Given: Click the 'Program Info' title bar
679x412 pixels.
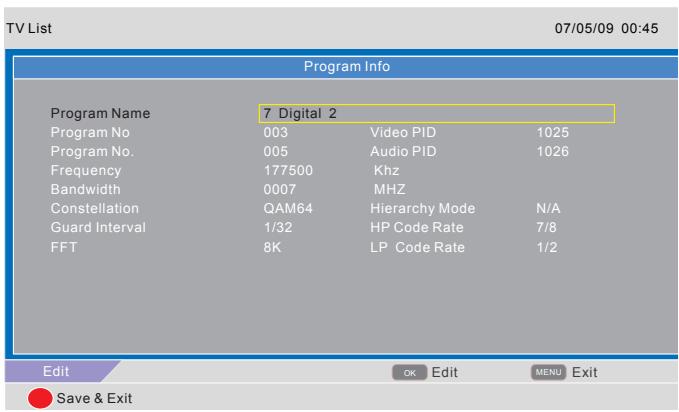Looking at the screenshot, I should coord(346,67).
